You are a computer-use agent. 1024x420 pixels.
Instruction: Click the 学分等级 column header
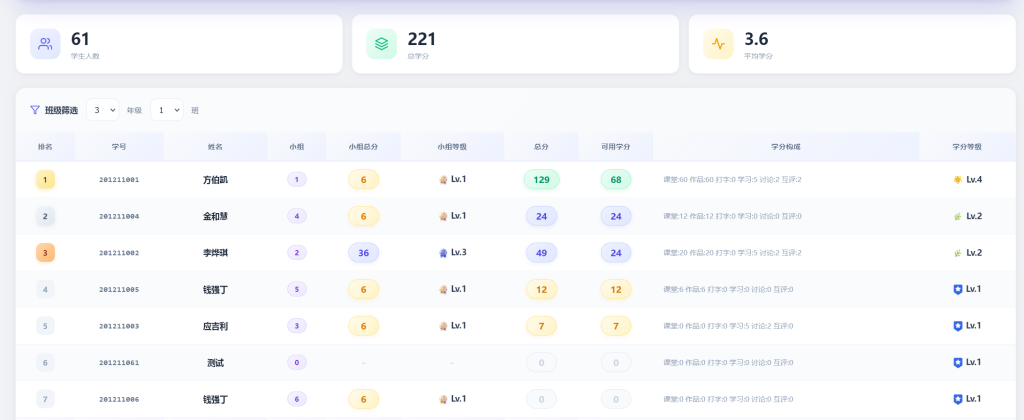(967, 147)
